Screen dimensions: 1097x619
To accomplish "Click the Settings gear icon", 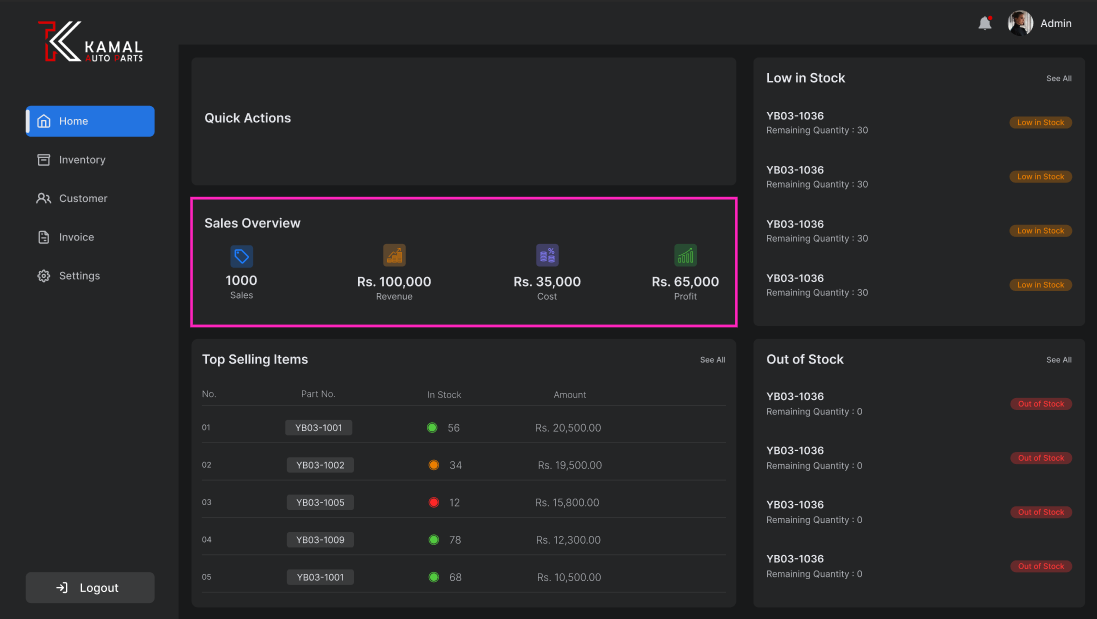I will [x=42, y=275].
